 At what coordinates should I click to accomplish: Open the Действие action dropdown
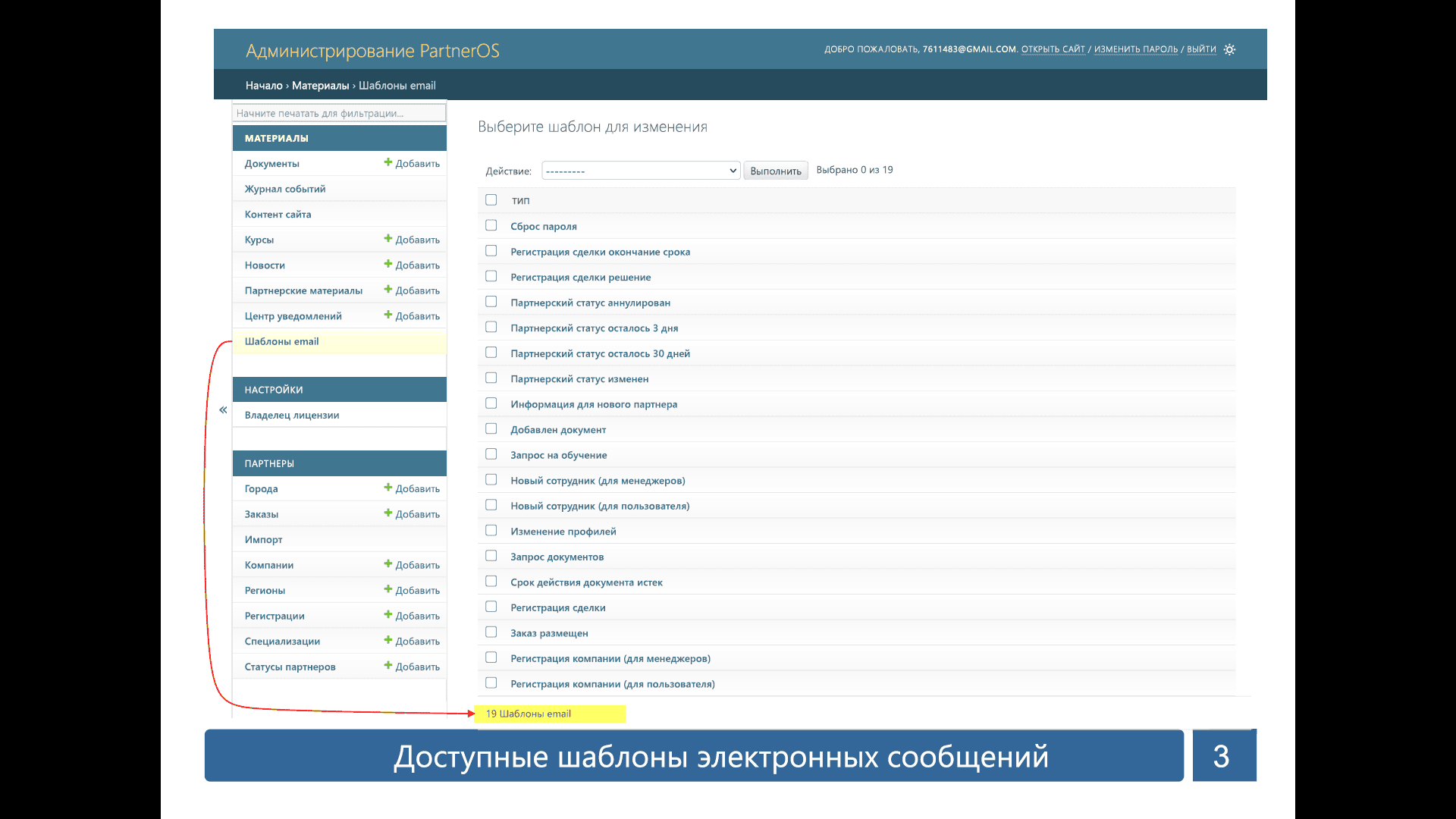point(641,171)
